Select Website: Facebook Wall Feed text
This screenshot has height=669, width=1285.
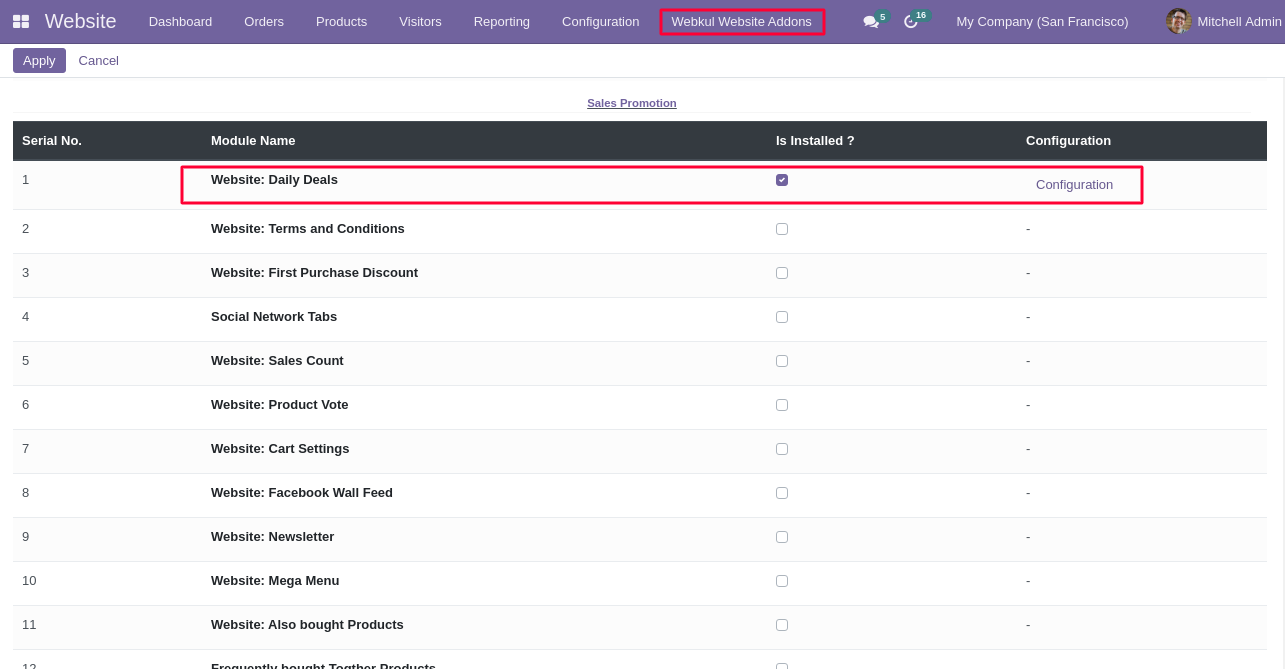pos(302,492)
